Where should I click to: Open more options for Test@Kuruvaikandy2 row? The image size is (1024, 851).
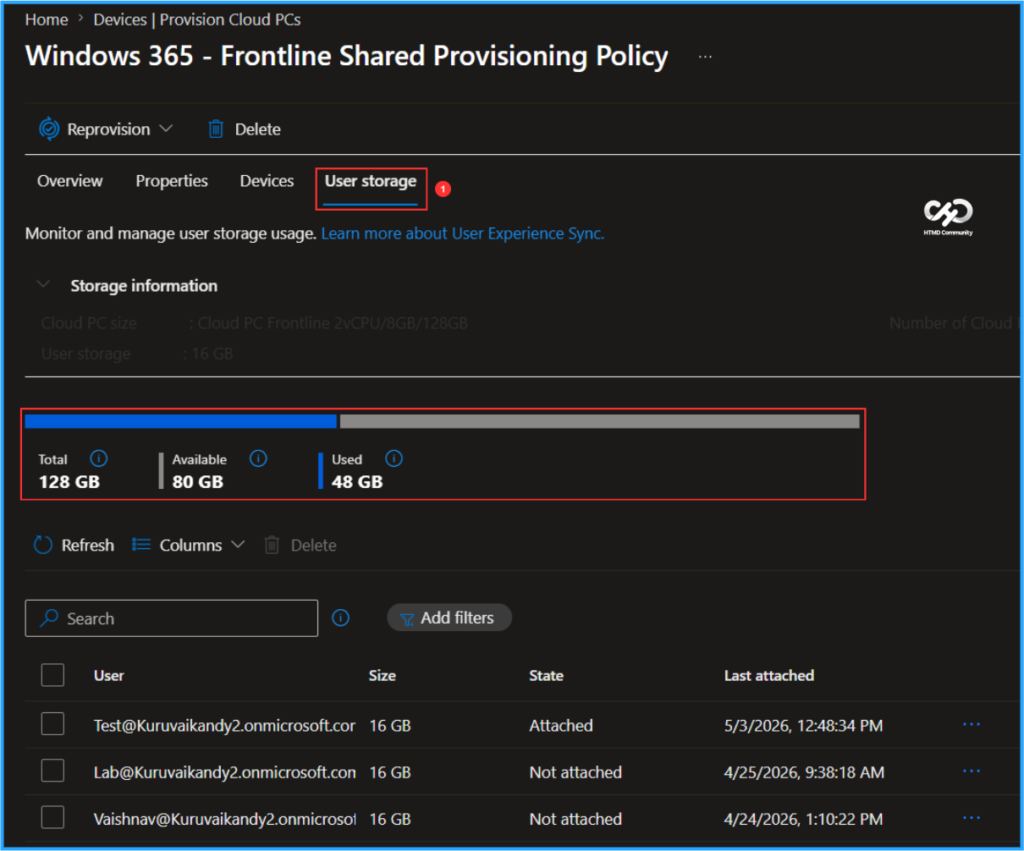coord(971,724)
